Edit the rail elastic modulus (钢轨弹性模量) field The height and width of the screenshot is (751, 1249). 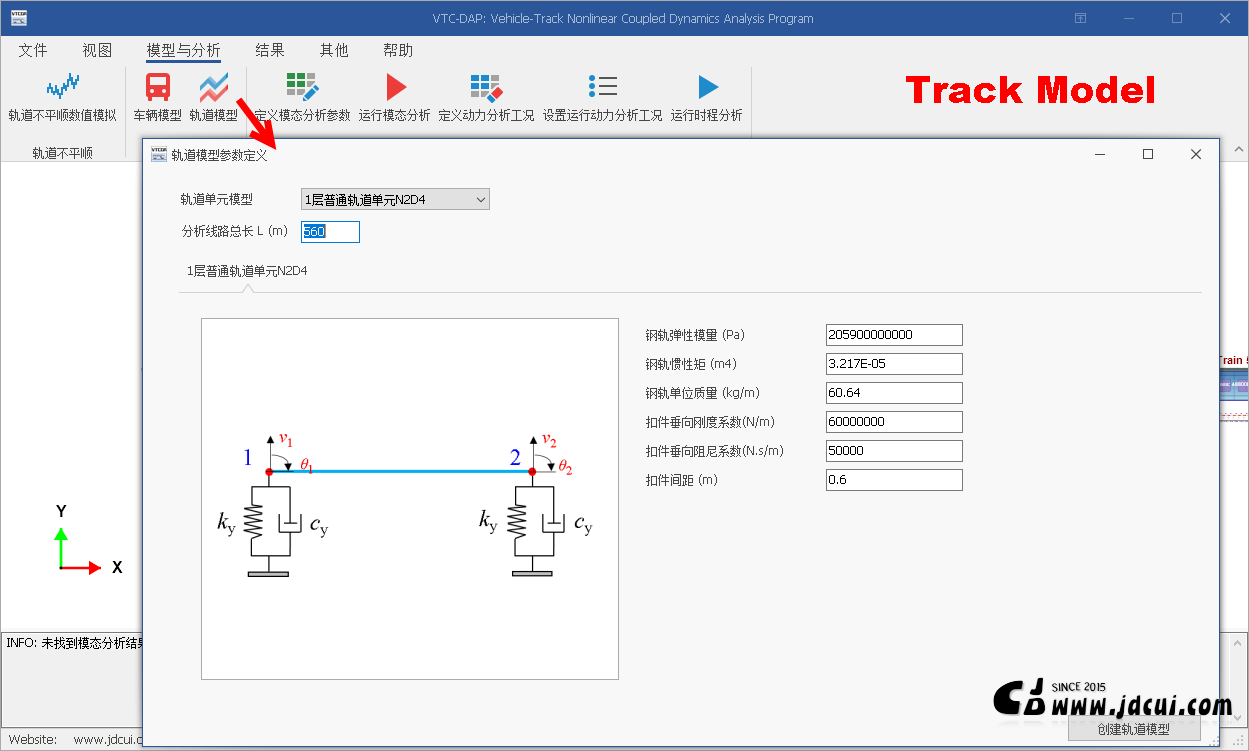coord(894,335)
